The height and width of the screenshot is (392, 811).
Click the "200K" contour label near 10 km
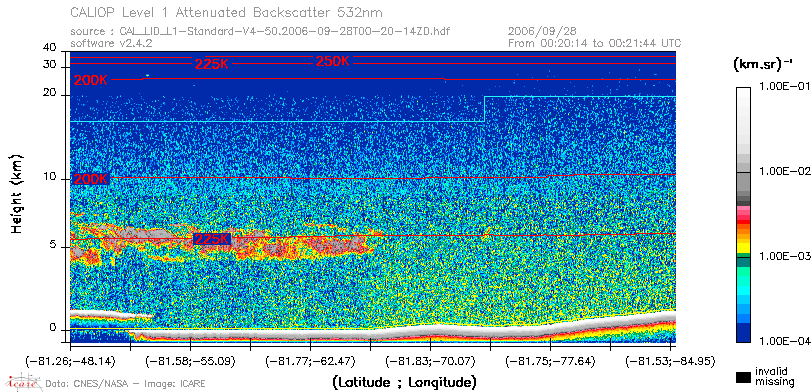coord(91,179)
